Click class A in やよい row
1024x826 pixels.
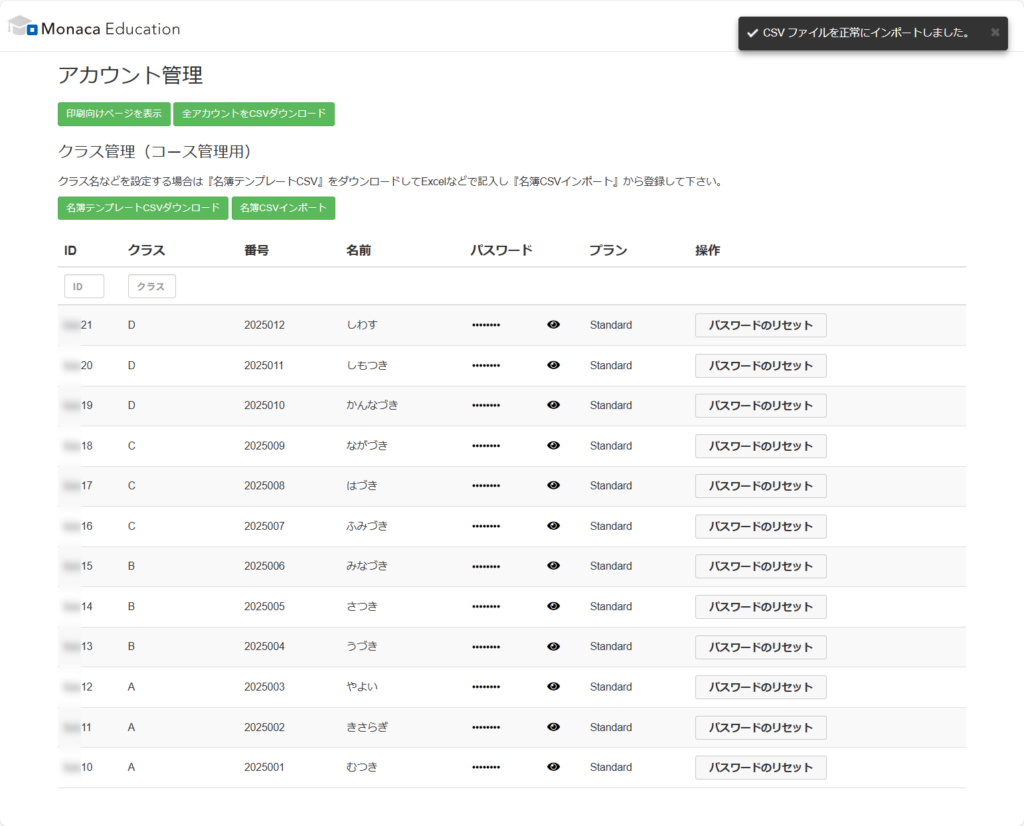(x=131, y=686)
